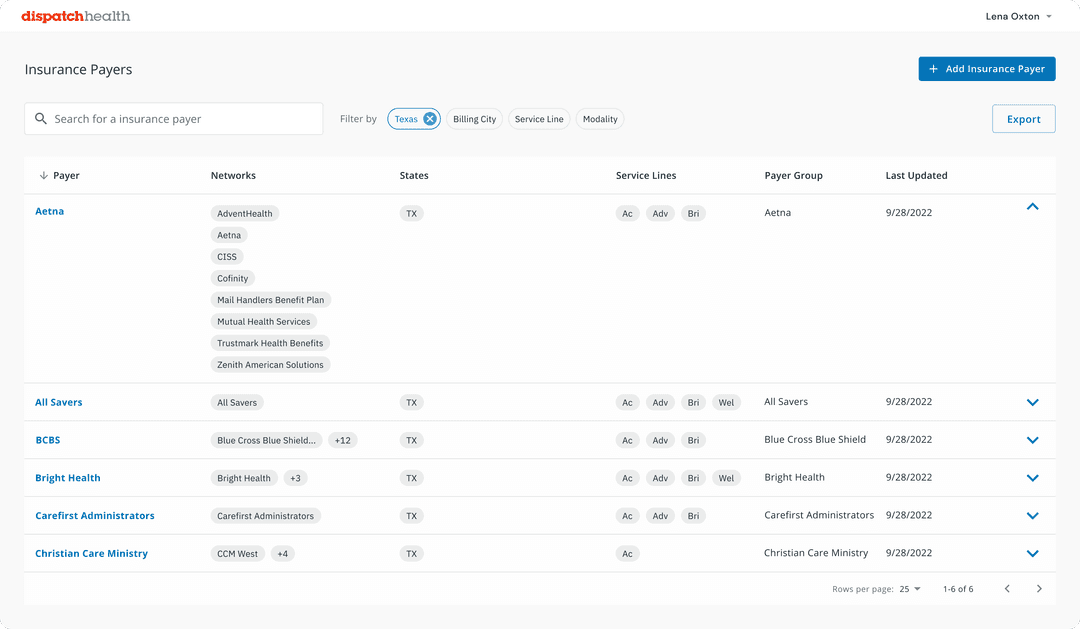Click the Wel service line chip for All Savers
This screenshot has width=1080, height=629.
[726, 402]
